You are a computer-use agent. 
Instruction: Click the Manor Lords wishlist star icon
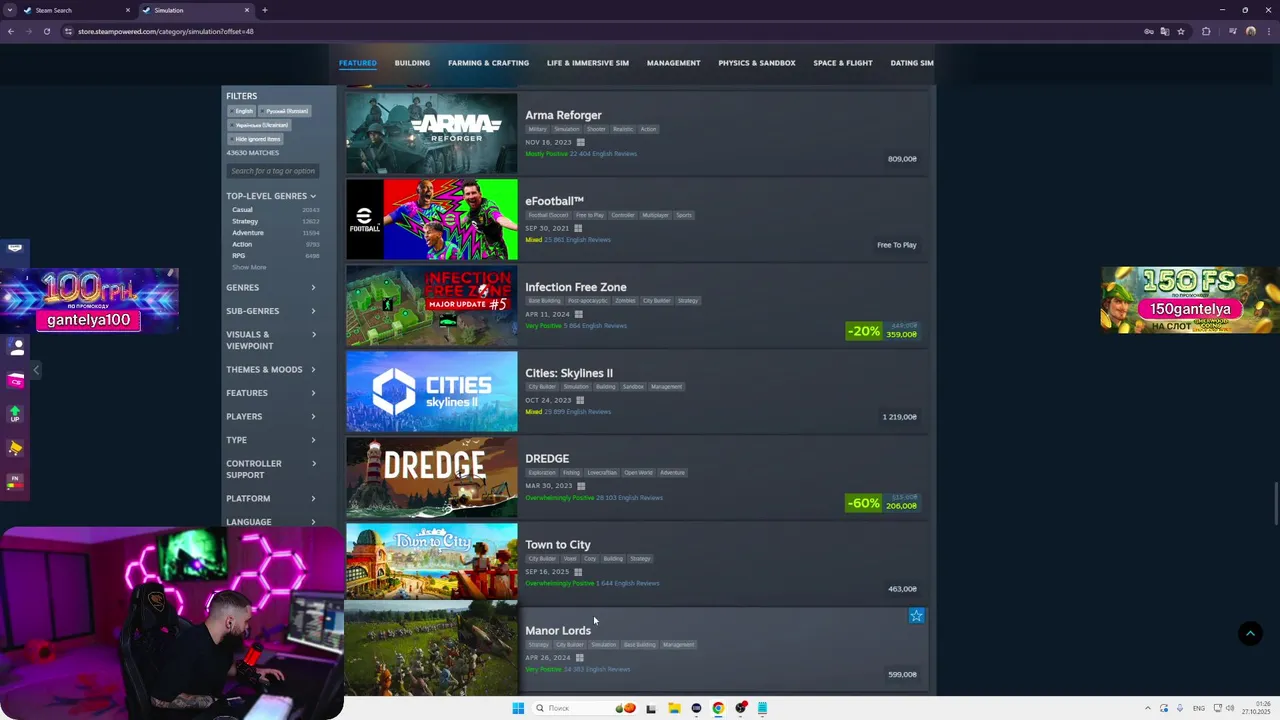(x=916, y=616)
